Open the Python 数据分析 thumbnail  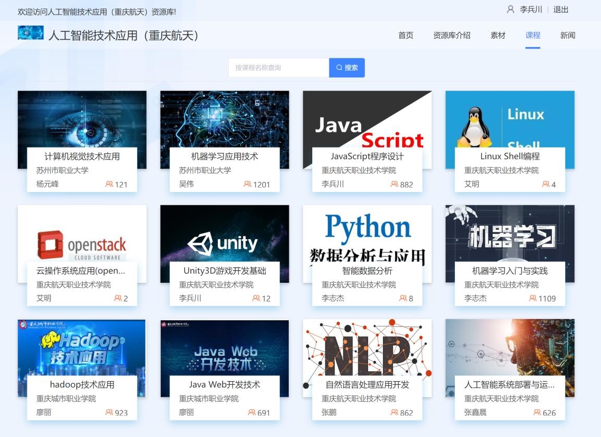[x=367, y=233]
